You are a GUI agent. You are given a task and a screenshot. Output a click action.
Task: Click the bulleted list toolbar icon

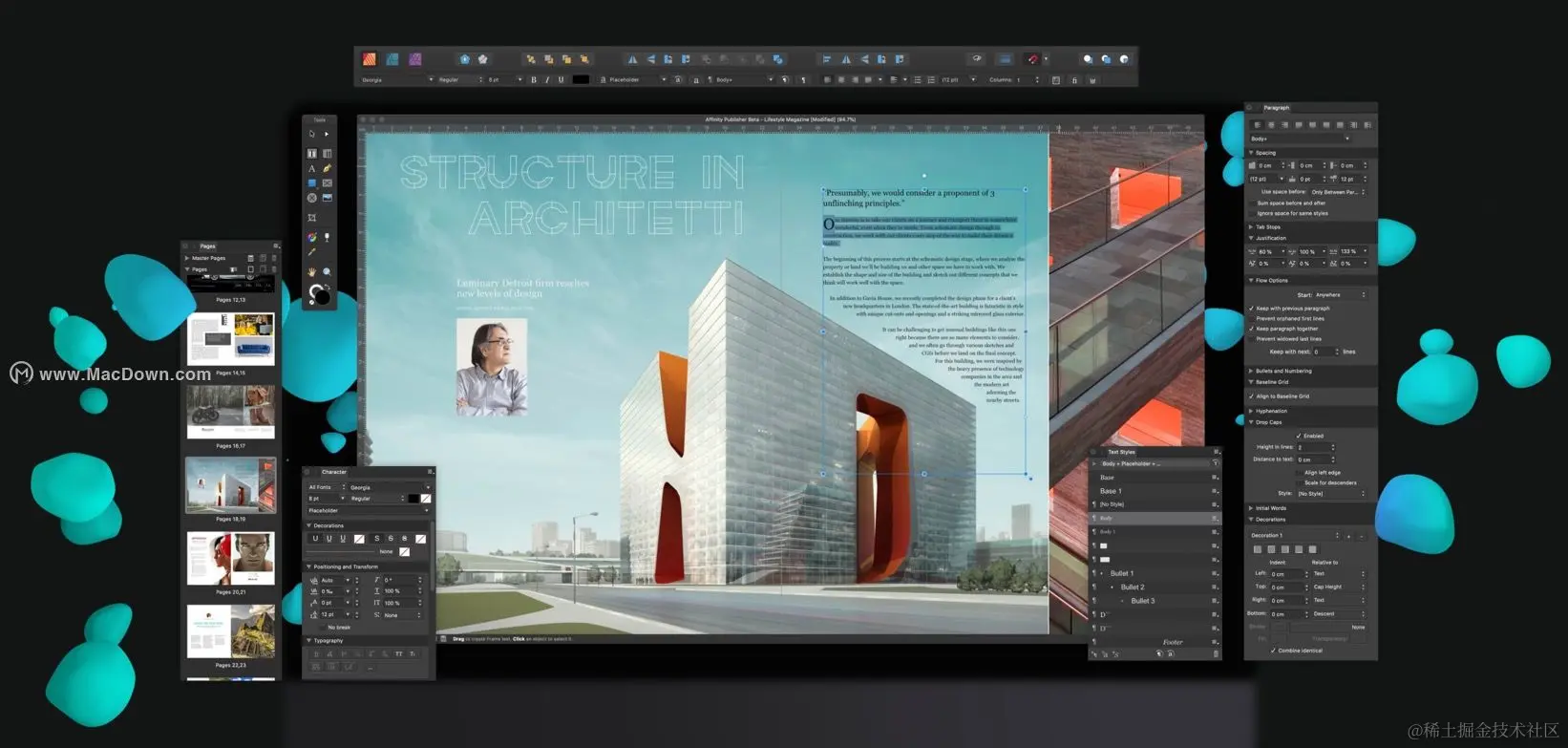pos(917,79)
